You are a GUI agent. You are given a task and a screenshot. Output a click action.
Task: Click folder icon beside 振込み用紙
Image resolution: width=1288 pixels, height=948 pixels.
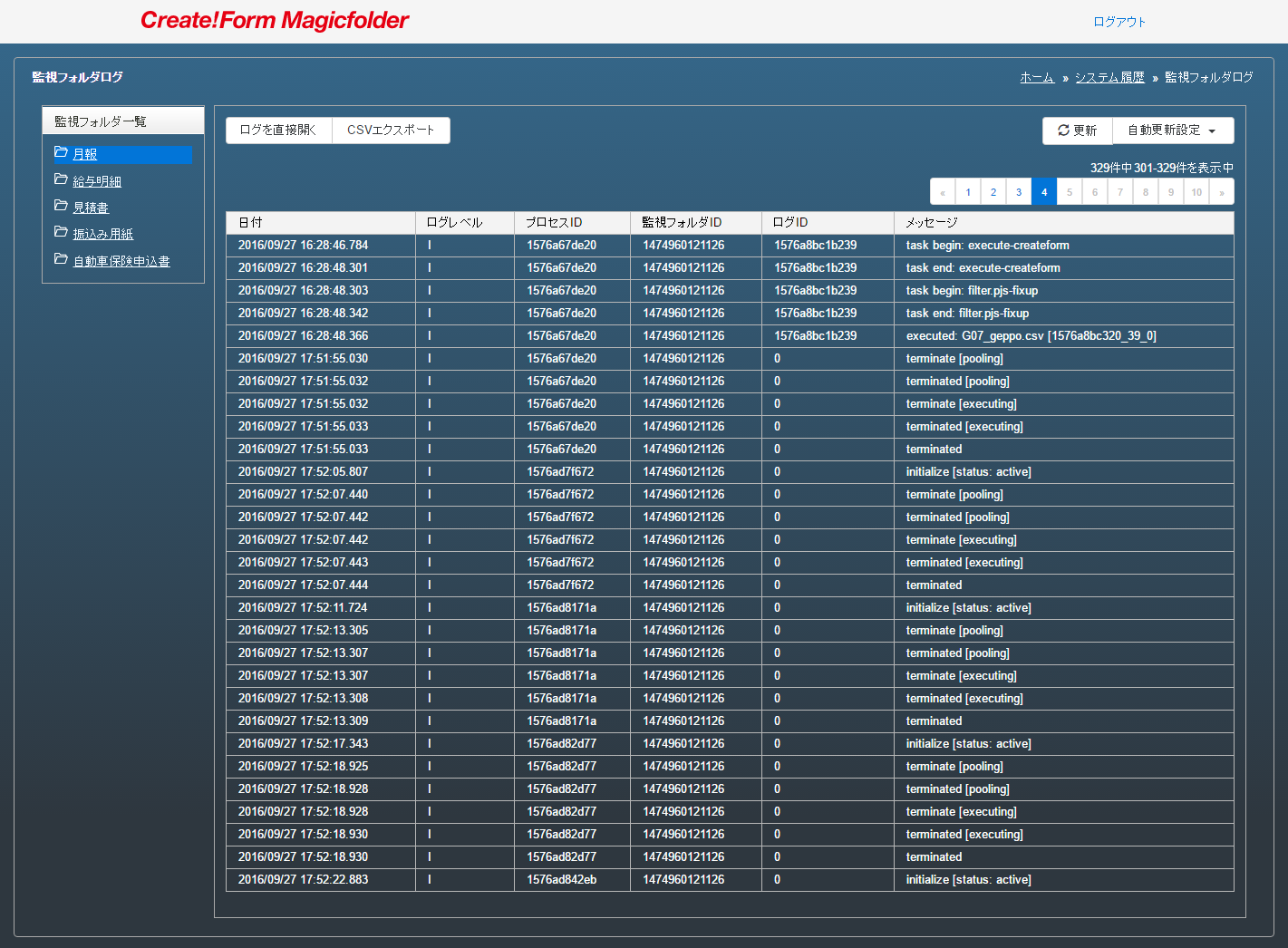(61, 232)
